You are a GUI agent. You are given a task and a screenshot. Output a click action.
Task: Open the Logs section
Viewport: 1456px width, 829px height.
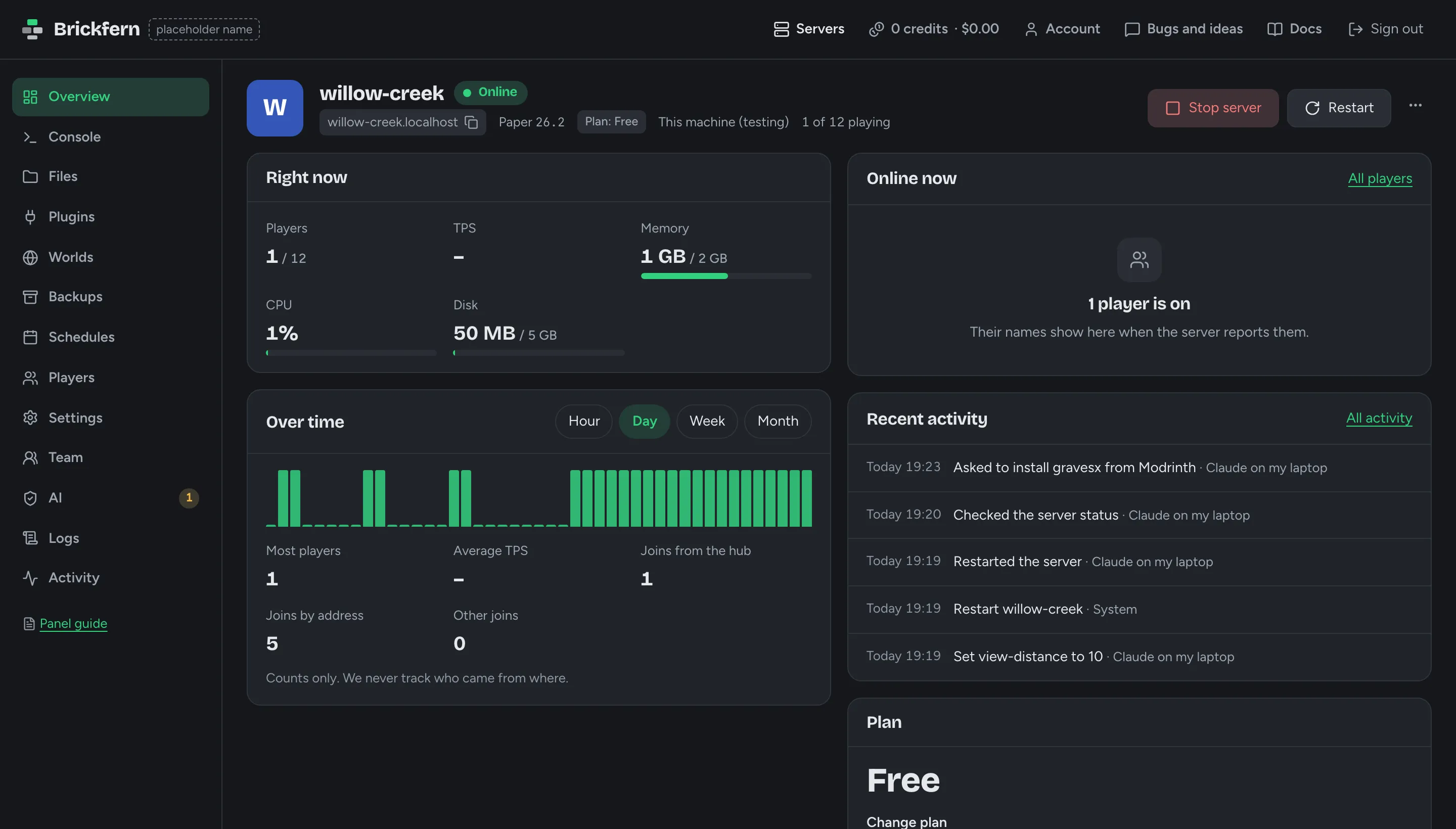pyautogui.click(x=111, y=538)
